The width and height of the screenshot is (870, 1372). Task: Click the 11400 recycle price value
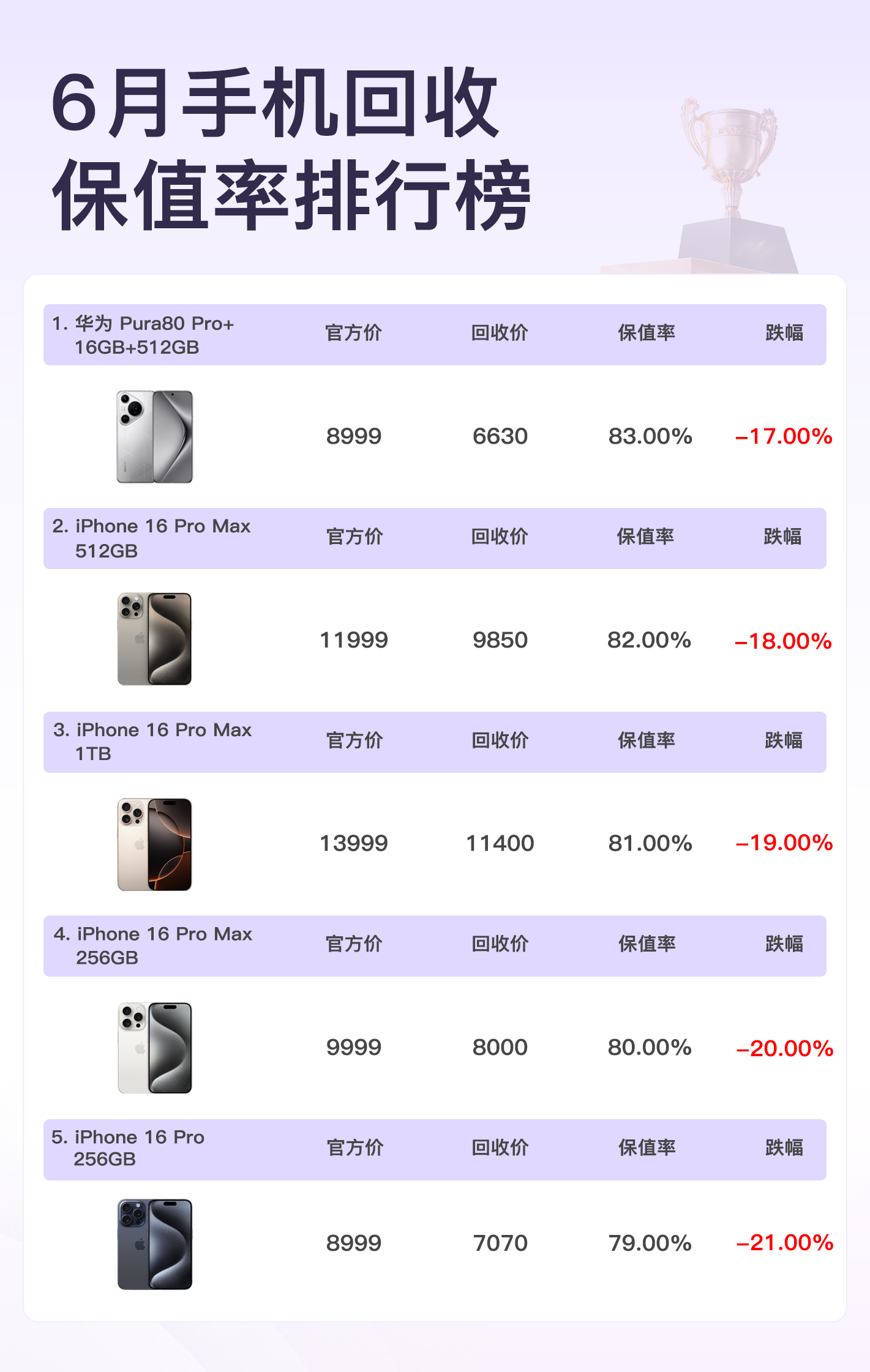coord(500,843)
